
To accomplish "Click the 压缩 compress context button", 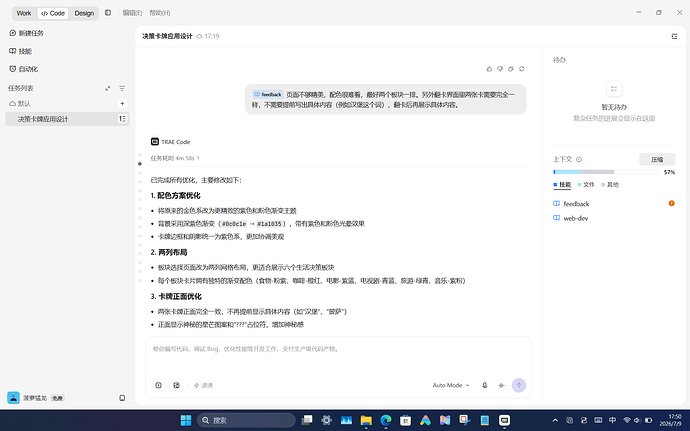I will [x=657, y=159].
